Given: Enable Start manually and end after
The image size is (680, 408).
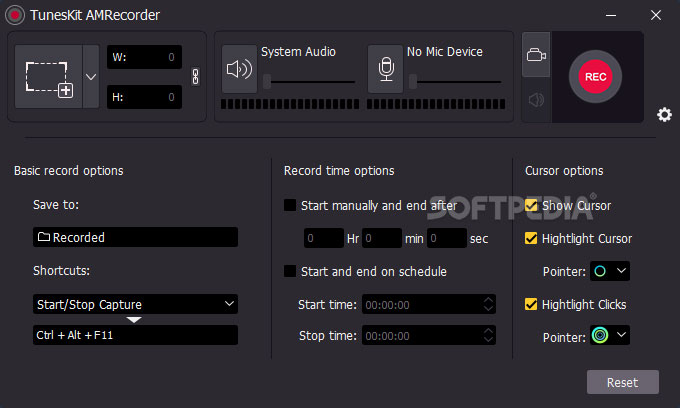Looking at the screenshot, I should click(x=290, y=205).
